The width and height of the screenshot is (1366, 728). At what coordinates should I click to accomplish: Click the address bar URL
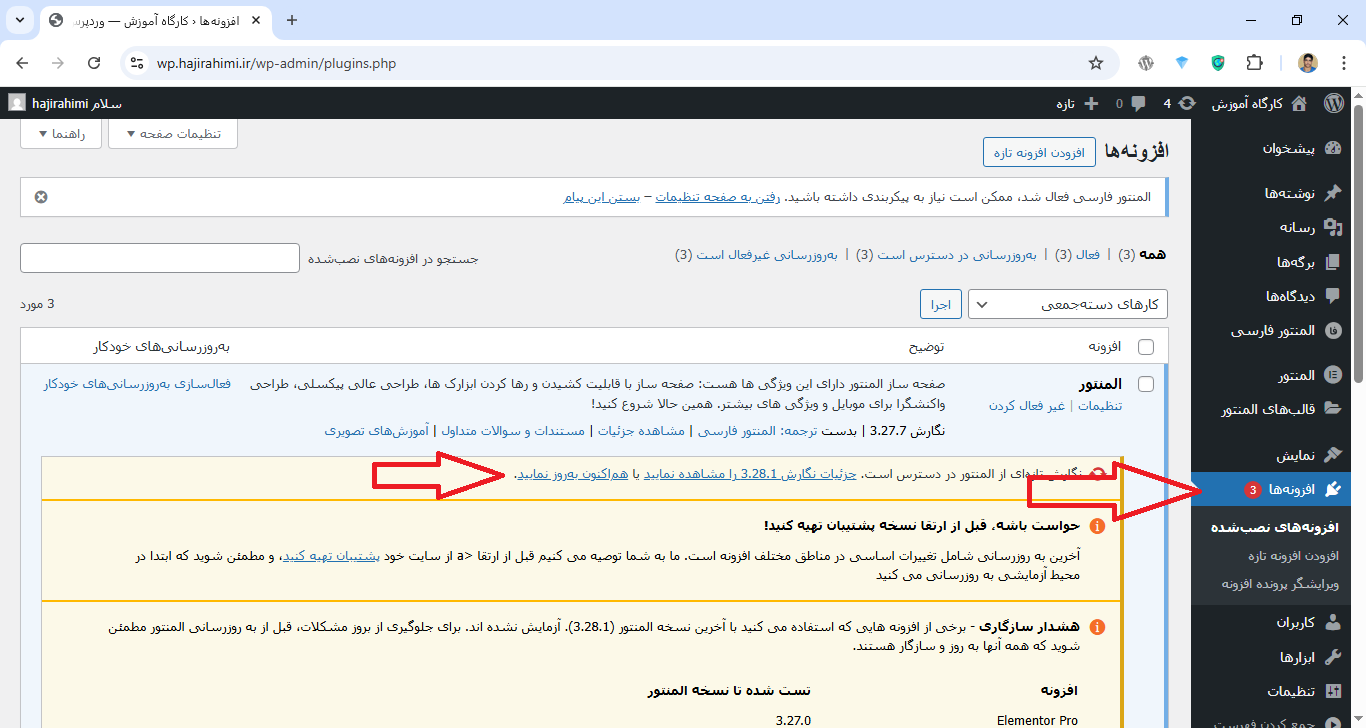coord(276,64)
